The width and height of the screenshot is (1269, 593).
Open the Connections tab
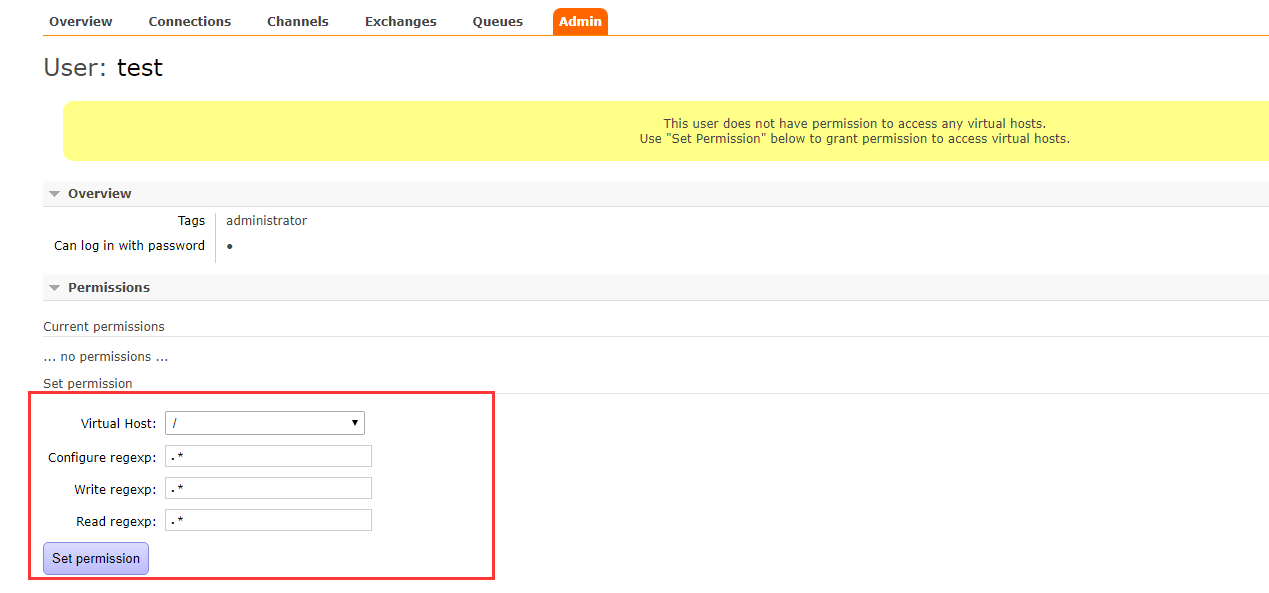point(189,21)
